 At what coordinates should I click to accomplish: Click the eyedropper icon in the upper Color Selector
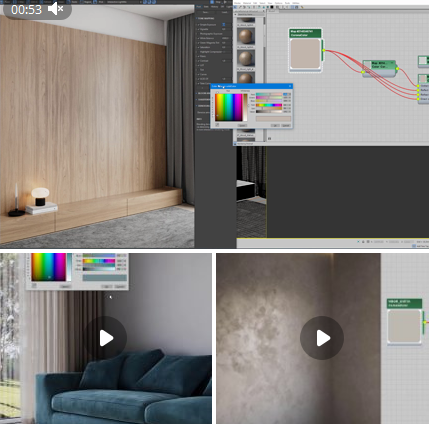coord(217,125)
